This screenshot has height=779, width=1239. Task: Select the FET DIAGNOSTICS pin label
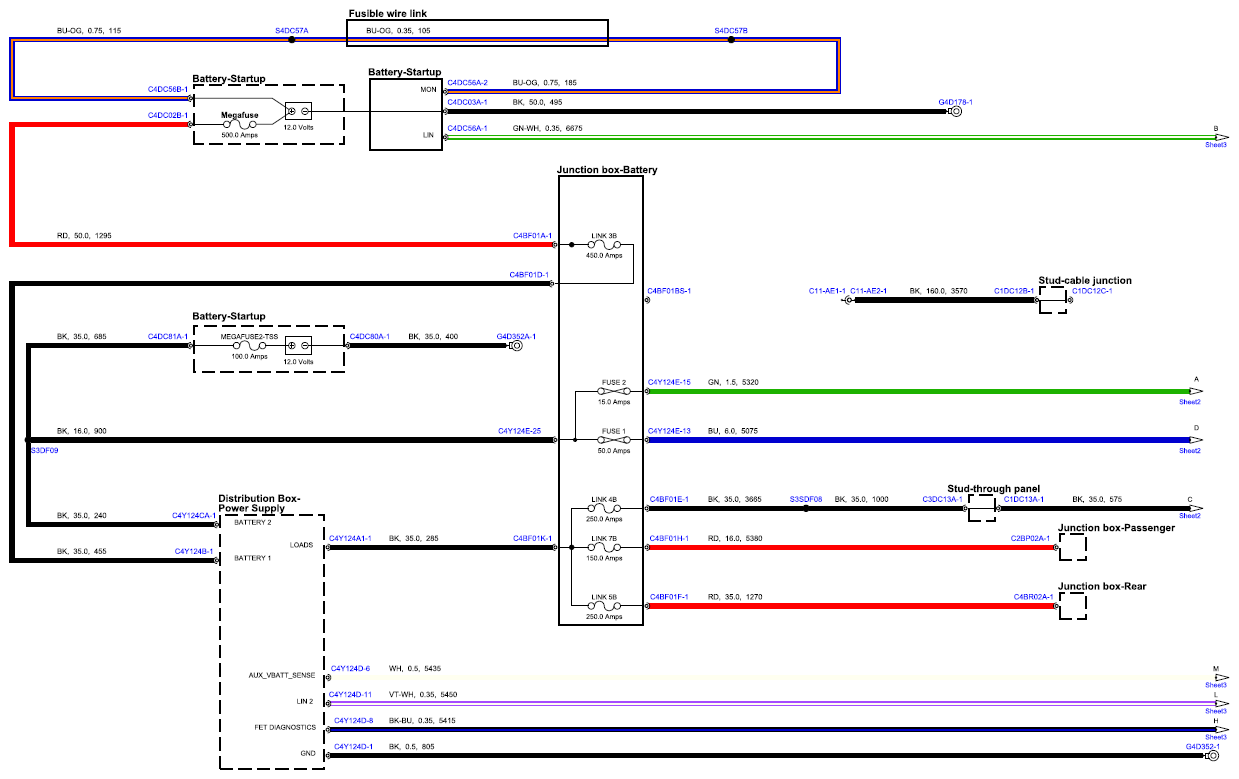284,728
